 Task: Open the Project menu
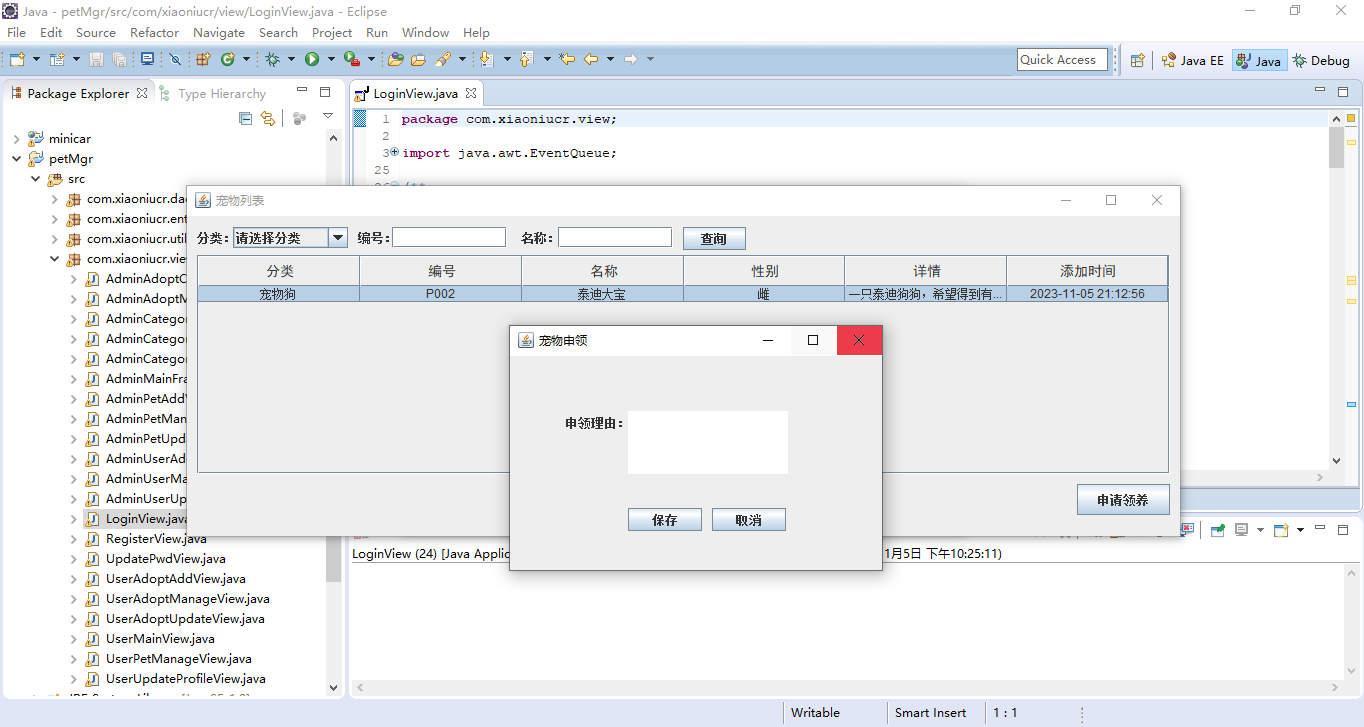click(x=332, y=32)
